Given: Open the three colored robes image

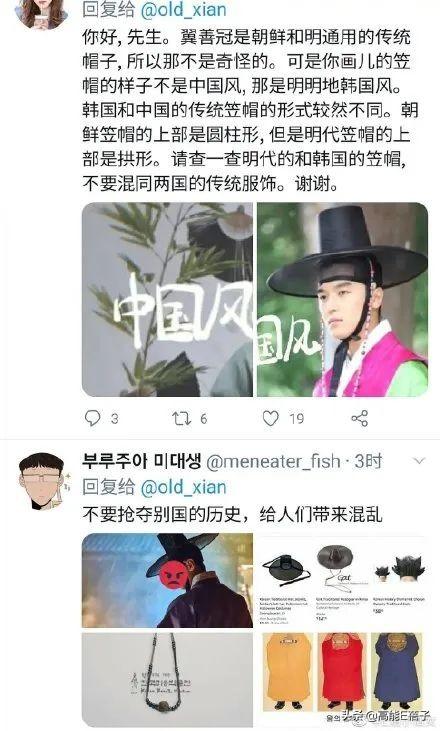Looking at the screenshot, I should [343, 679].
